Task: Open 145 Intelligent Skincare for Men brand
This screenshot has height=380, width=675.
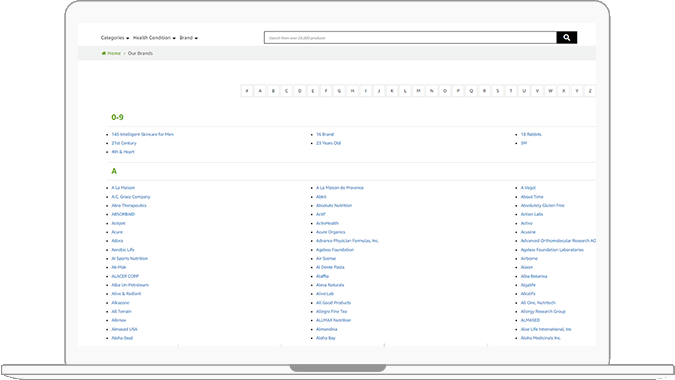Action: pos(142,134)
